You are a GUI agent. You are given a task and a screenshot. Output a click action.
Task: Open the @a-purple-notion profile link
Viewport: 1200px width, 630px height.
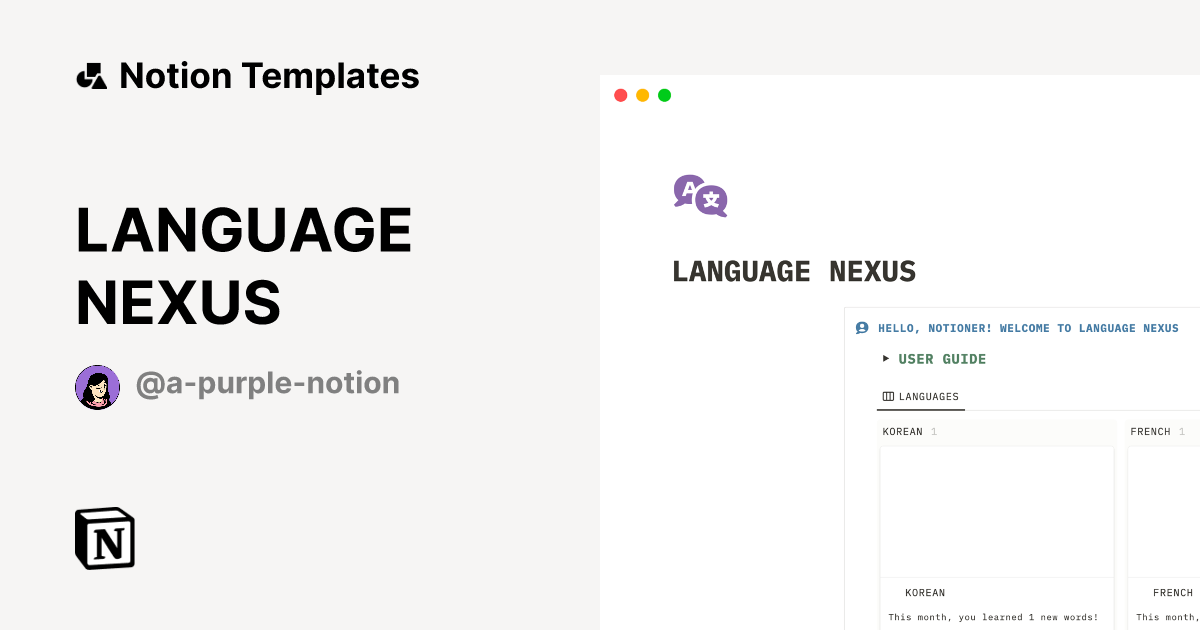click(268, 383)
